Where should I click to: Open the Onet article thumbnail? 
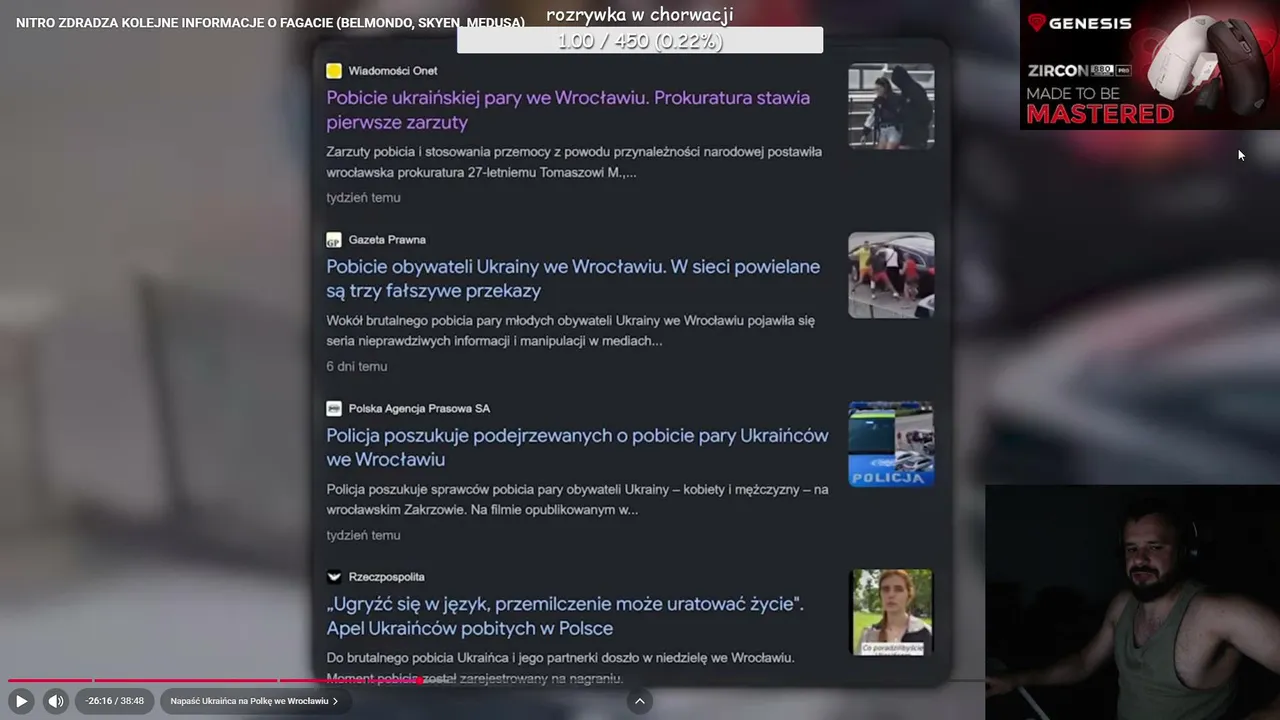point(891,106)
